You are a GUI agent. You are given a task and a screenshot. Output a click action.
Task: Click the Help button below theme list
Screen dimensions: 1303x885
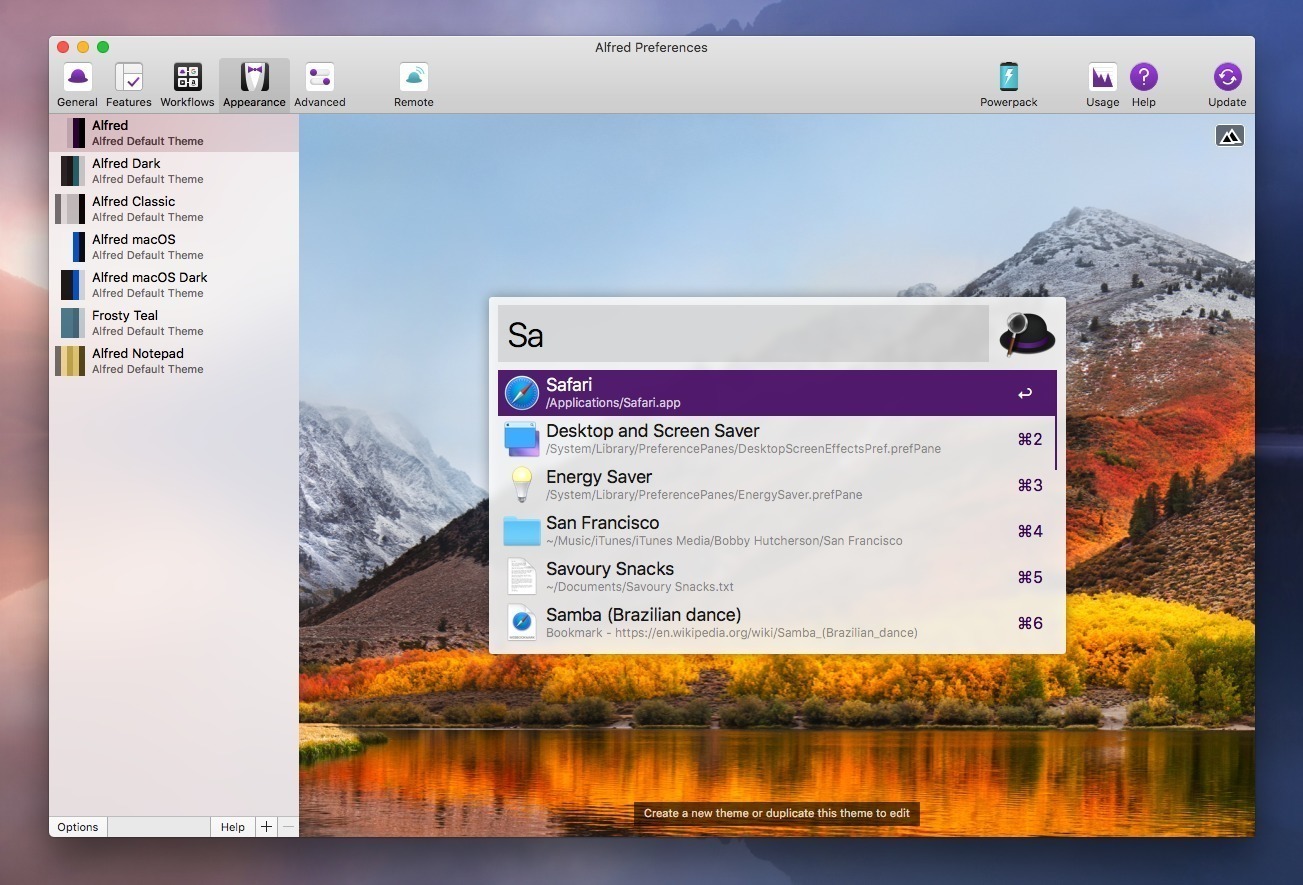232,827
